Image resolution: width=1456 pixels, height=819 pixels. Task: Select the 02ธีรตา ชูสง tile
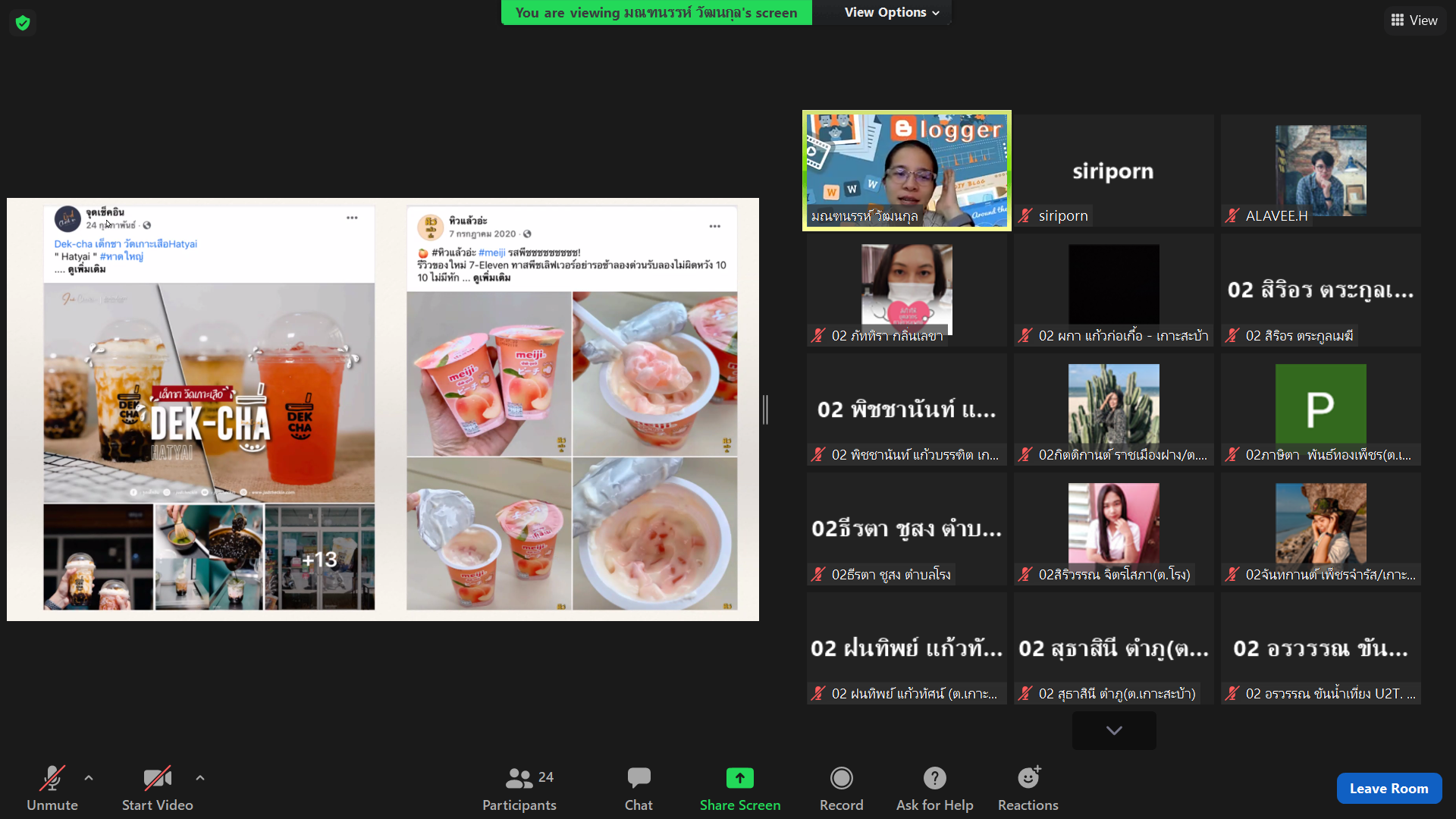pos(907,529)
